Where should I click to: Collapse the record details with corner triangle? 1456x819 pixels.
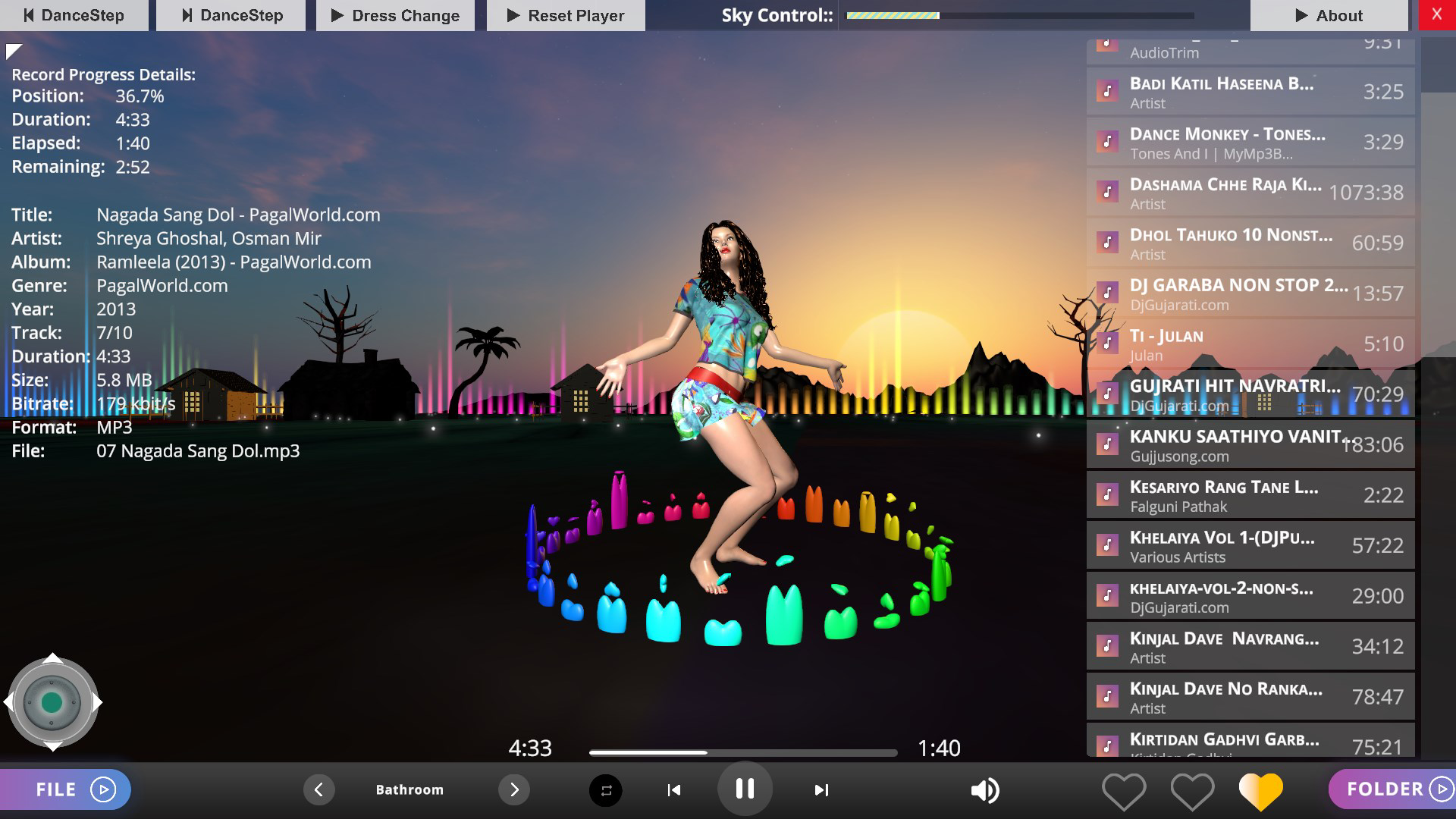pos(13,51)
